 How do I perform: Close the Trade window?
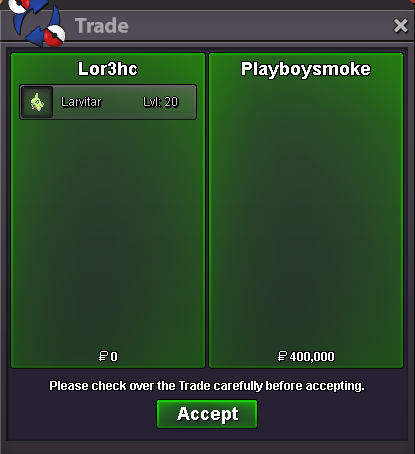(x=400, y=26)
